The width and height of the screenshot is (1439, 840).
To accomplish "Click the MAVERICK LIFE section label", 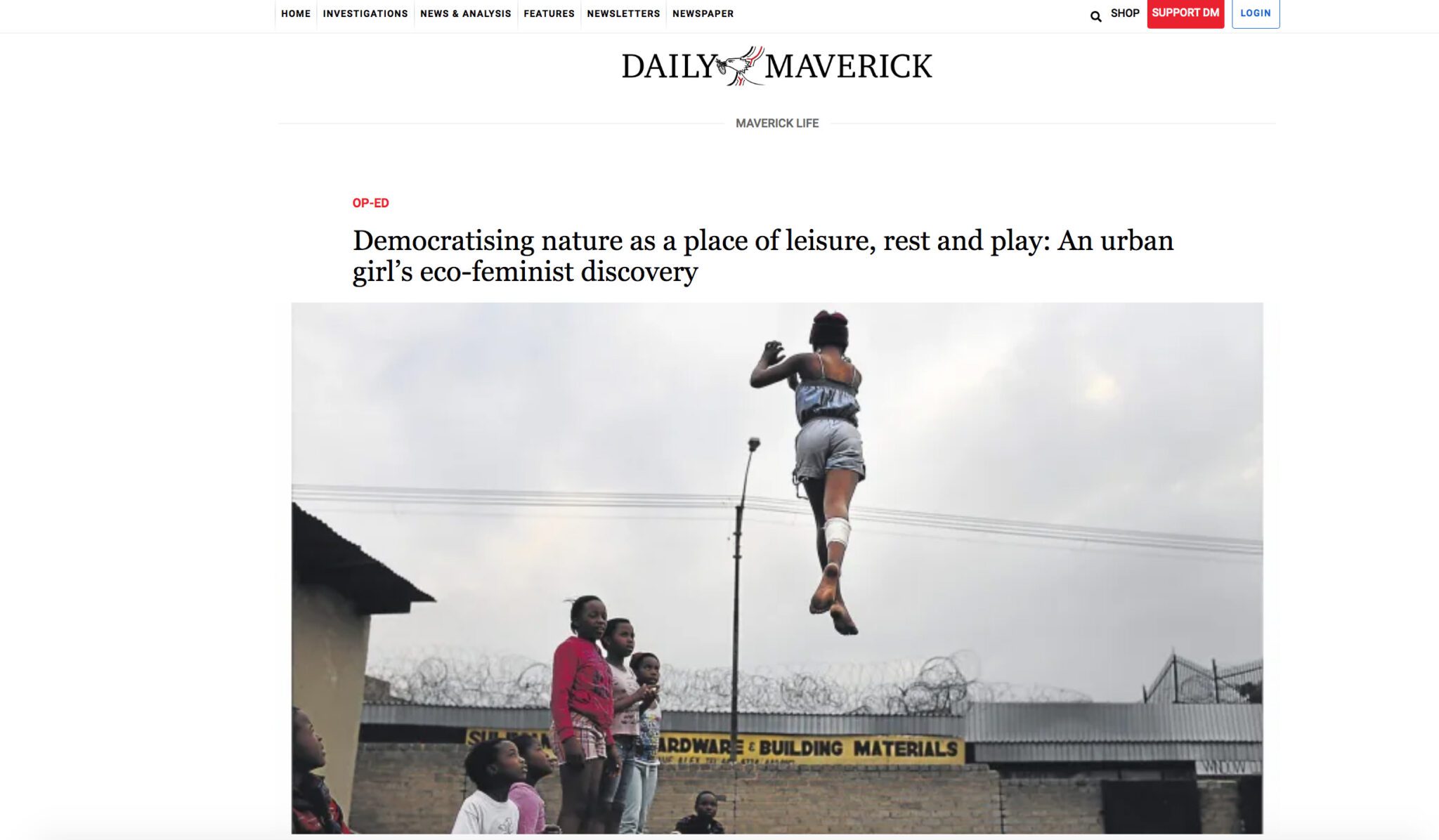I will 777,123.
